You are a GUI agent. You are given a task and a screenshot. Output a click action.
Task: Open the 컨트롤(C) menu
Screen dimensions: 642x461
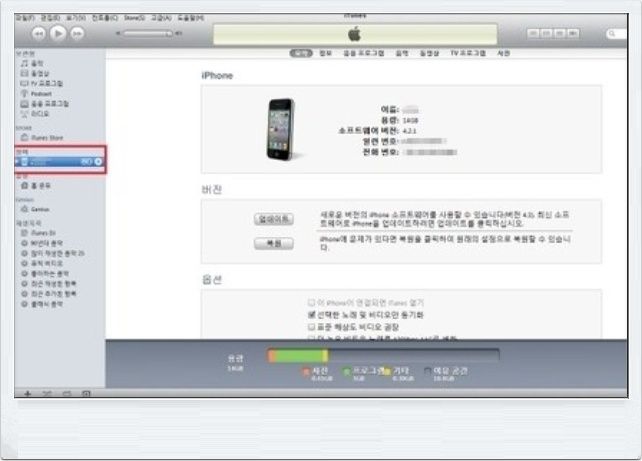tap(105, 18)
